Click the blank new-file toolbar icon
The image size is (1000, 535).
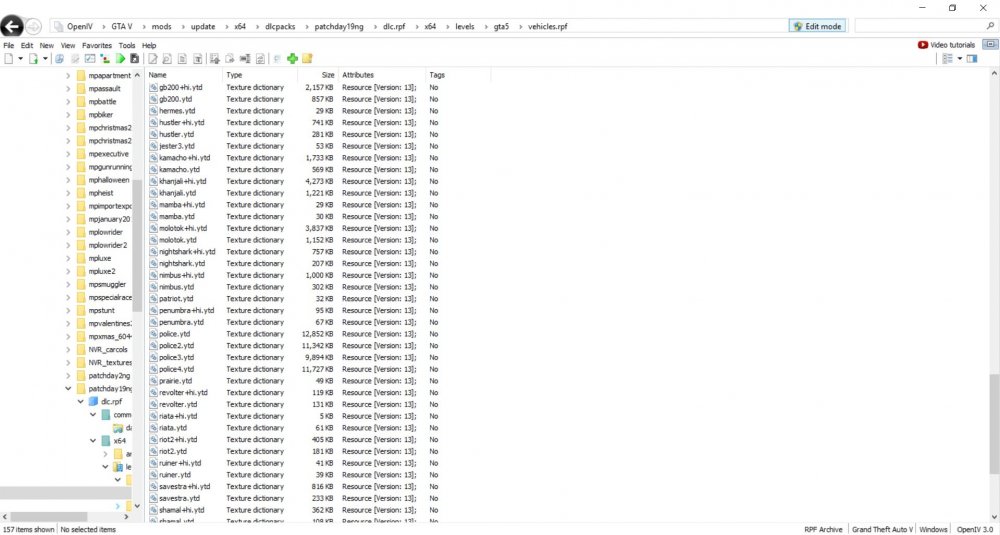pos(8,59)
